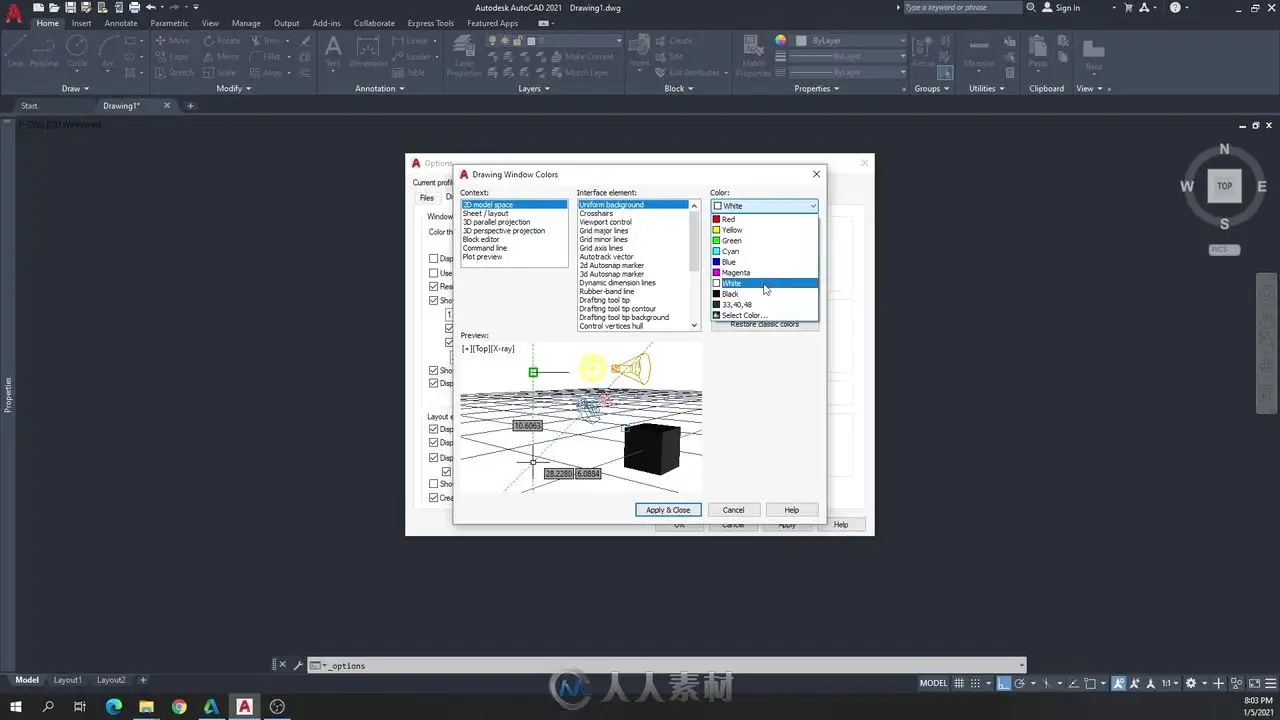This screenshot has height=720, width=1280.
Task: Switch to the Annotate ribbon tab
Action: tap(121, 23)
